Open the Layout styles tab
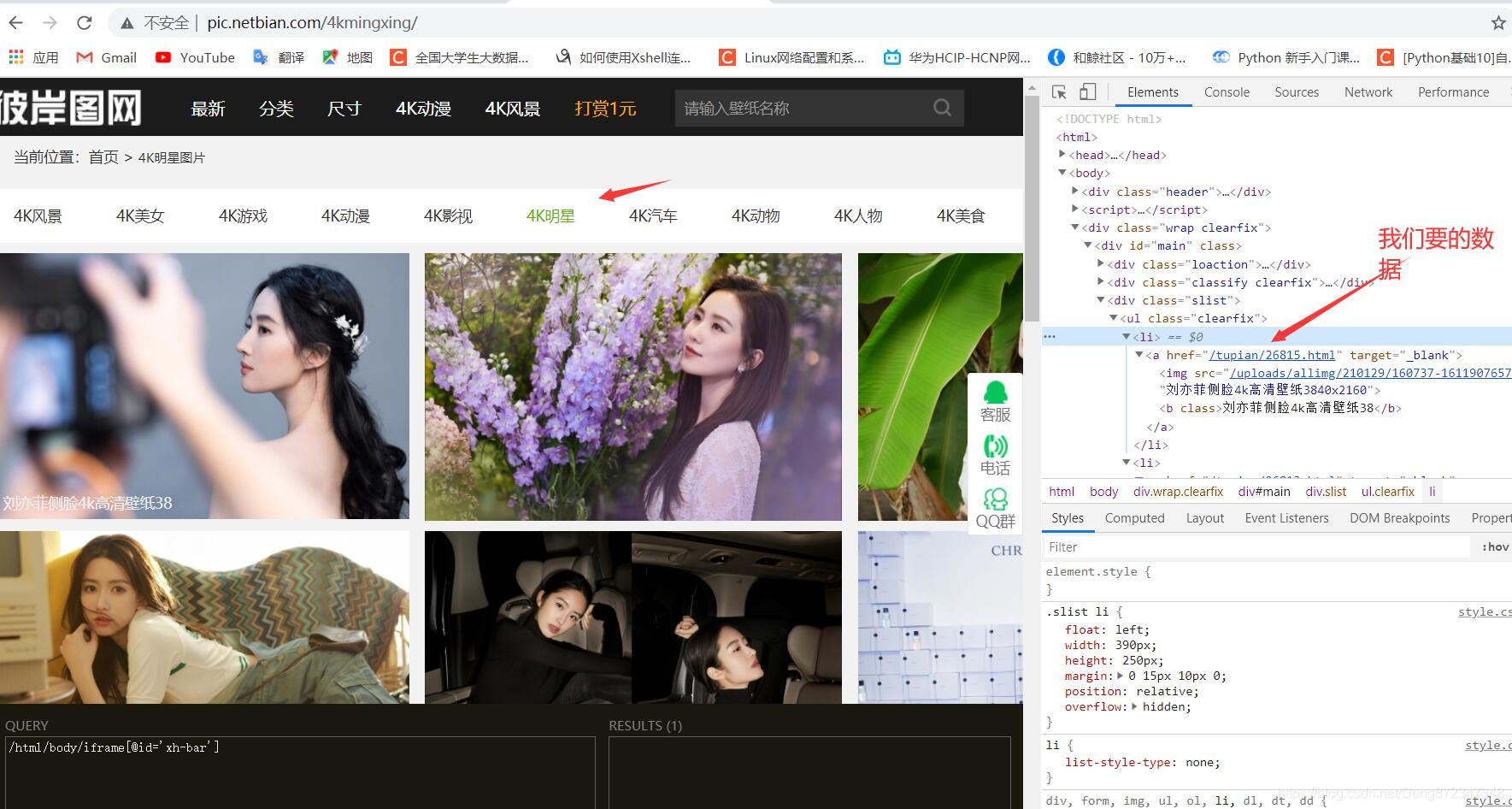The image size is (1512, 809). [1205, 518]
